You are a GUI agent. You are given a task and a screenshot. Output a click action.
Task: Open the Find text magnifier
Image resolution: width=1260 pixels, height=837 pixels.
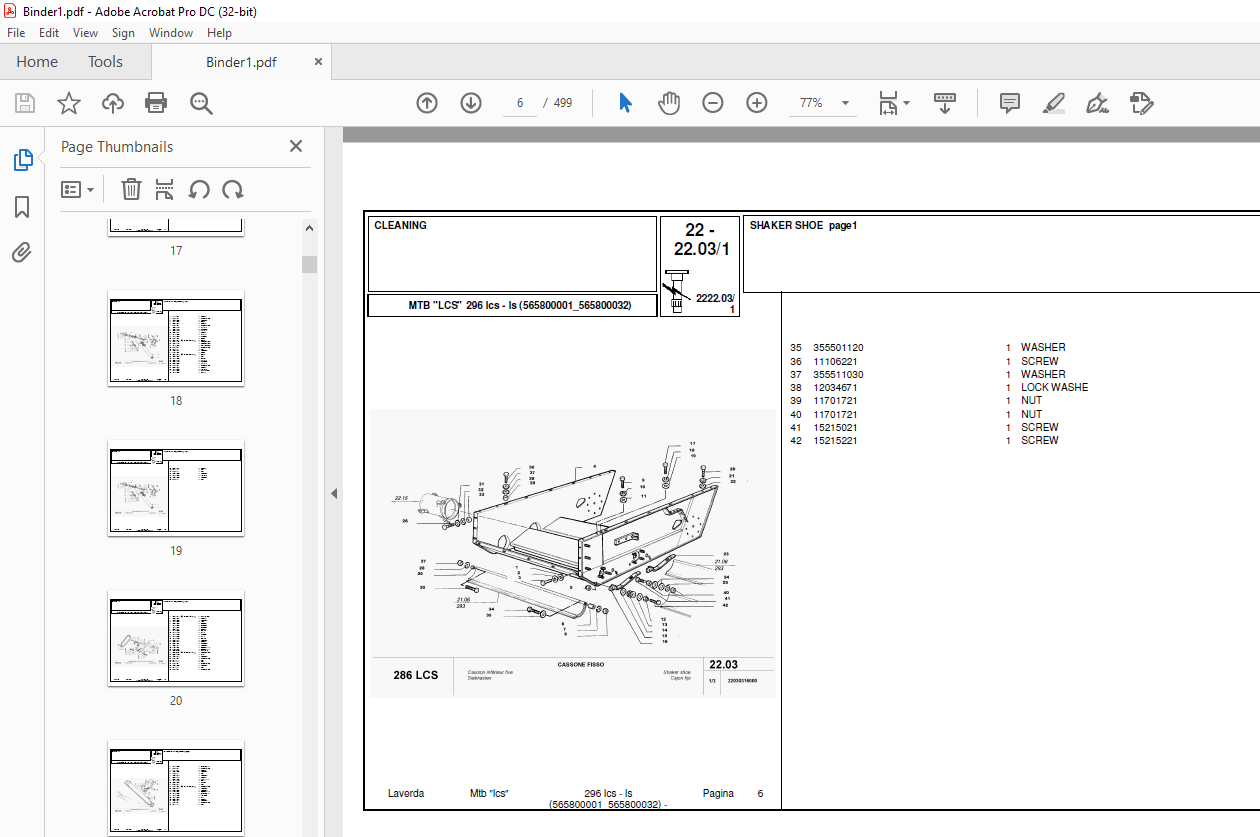(x=201, y=103)
